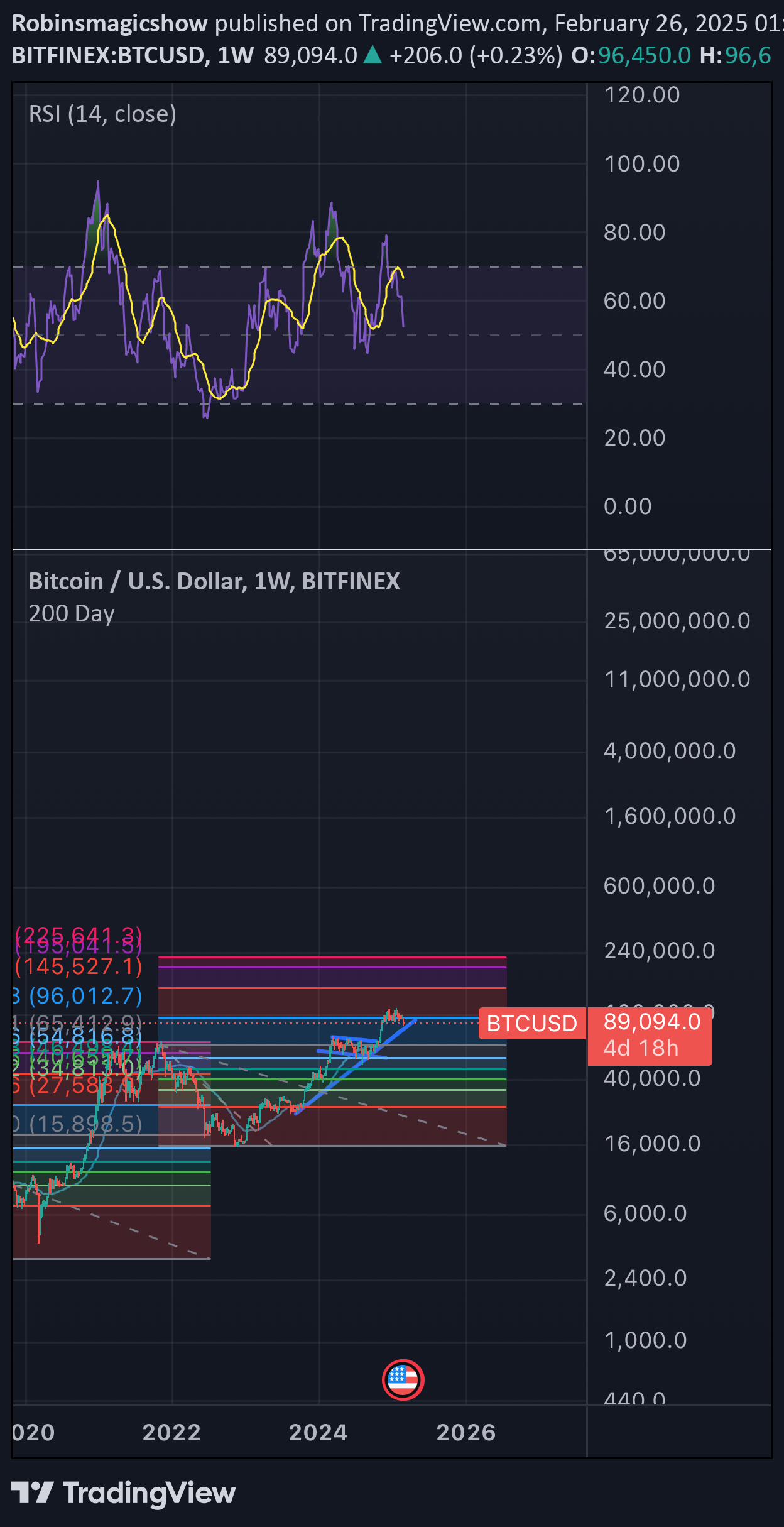Click the 6,000.0 price scale value
The width and height of the screenshot is (784, 1527).
coord(645,1213)
